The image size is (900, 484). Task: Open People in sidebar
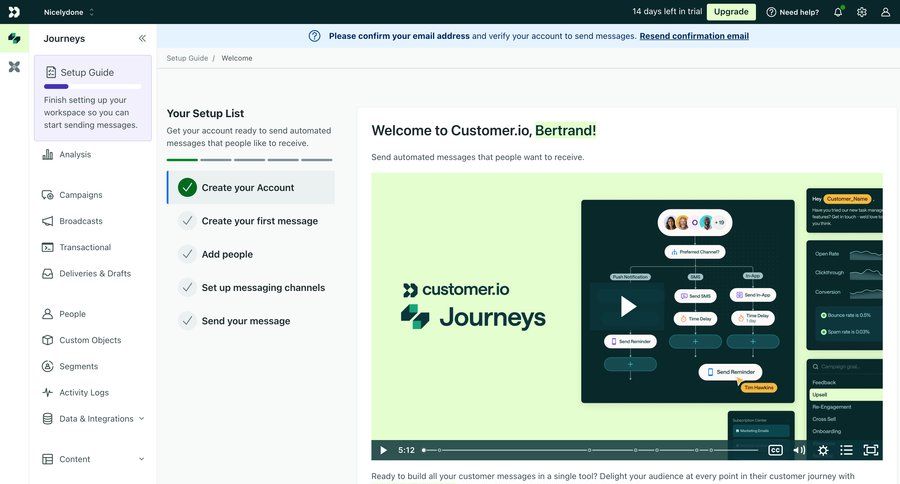click(x=72, y=314)
